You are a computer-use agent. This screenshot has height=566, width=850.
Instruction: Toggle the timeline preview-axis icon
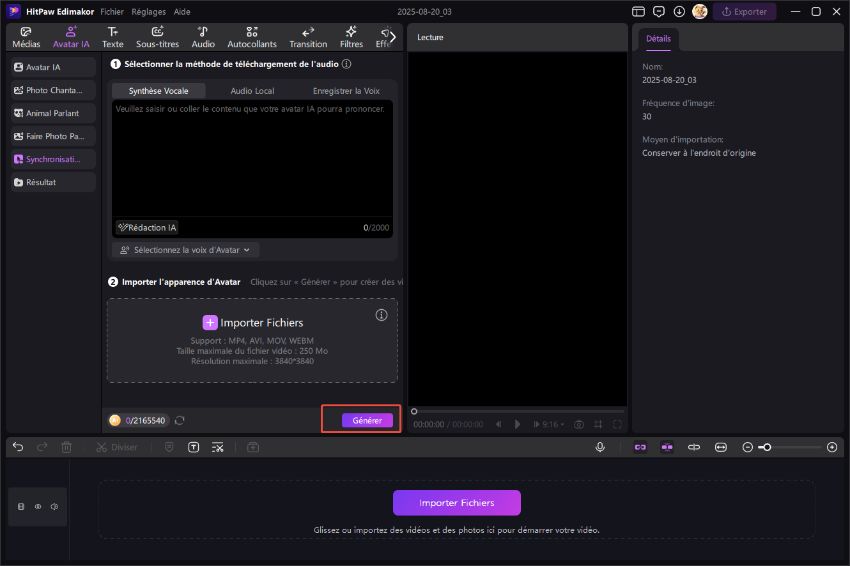point(694,447)
